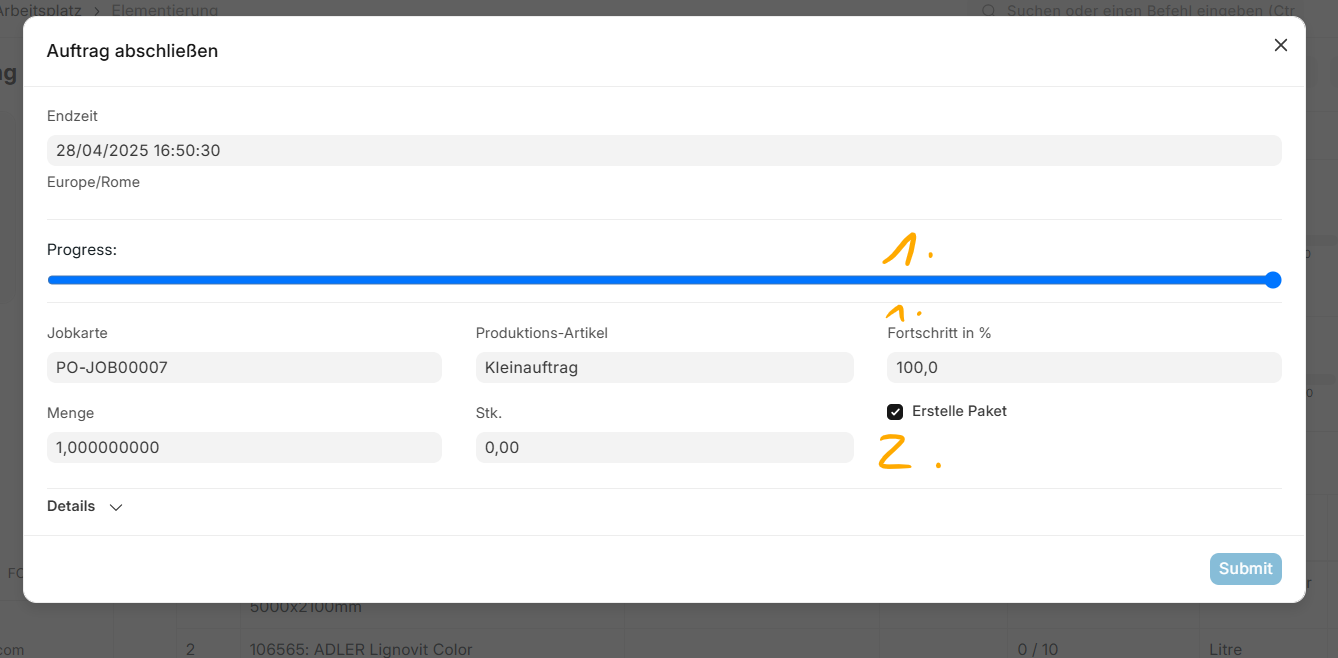Expand the Details section chevron

point(116,507)
